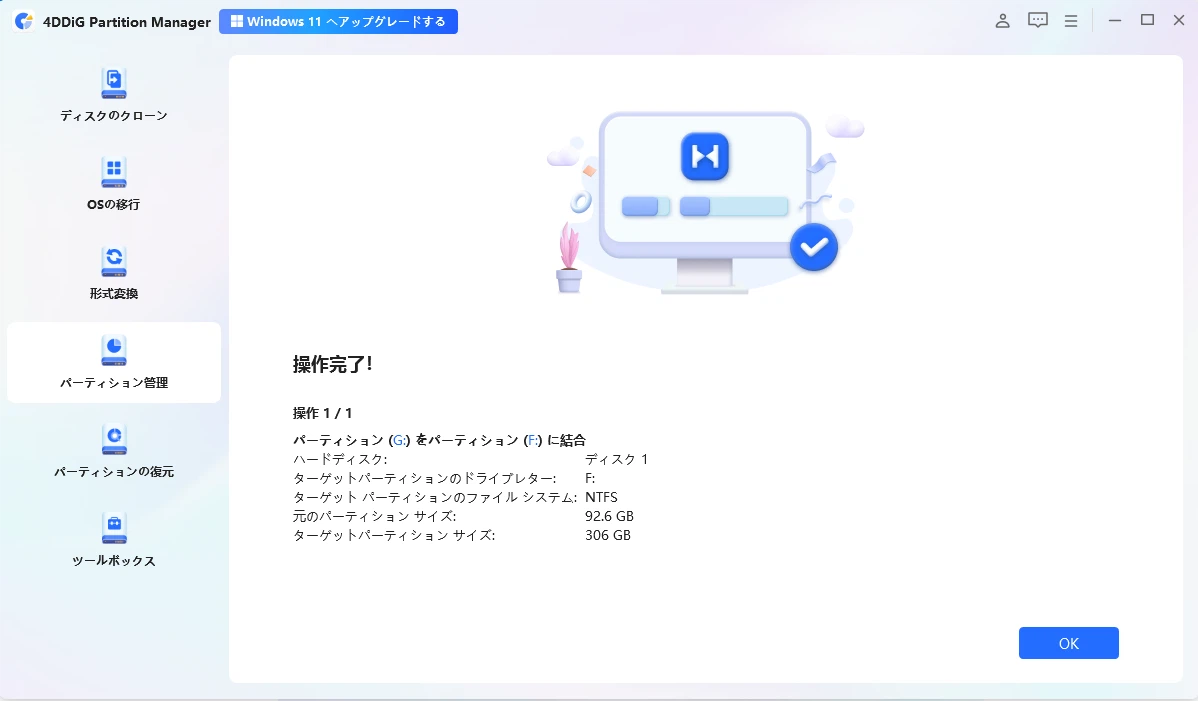The height and width of the screenshot is (701, 1198).
Task: Select the ディスクのクローン sidebar label
Action: coord(114,115)
